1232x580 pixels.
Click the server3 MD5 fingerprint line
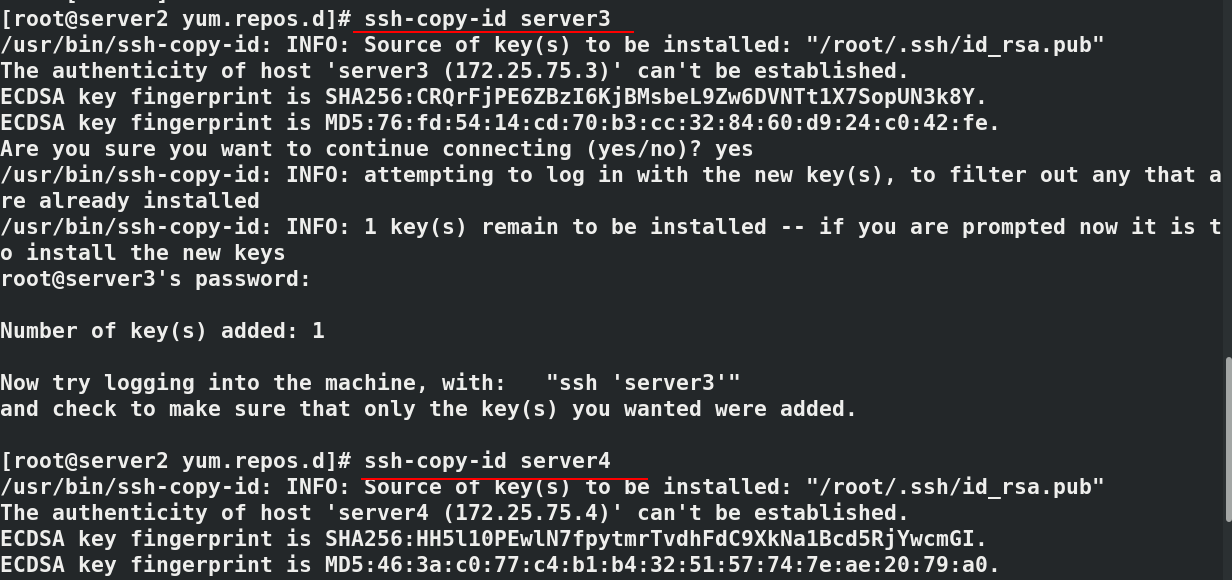click(x=500, y=122)
